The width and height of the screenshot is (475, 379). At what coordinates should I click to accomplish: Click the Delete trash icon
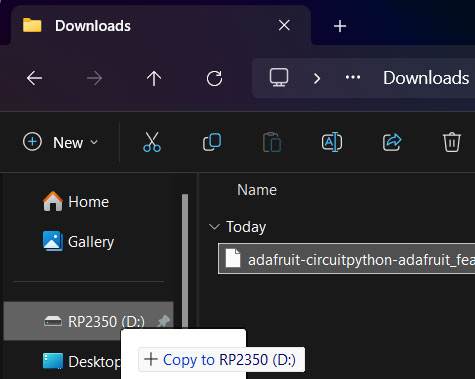pyautogui.click(x=452, y=142)
